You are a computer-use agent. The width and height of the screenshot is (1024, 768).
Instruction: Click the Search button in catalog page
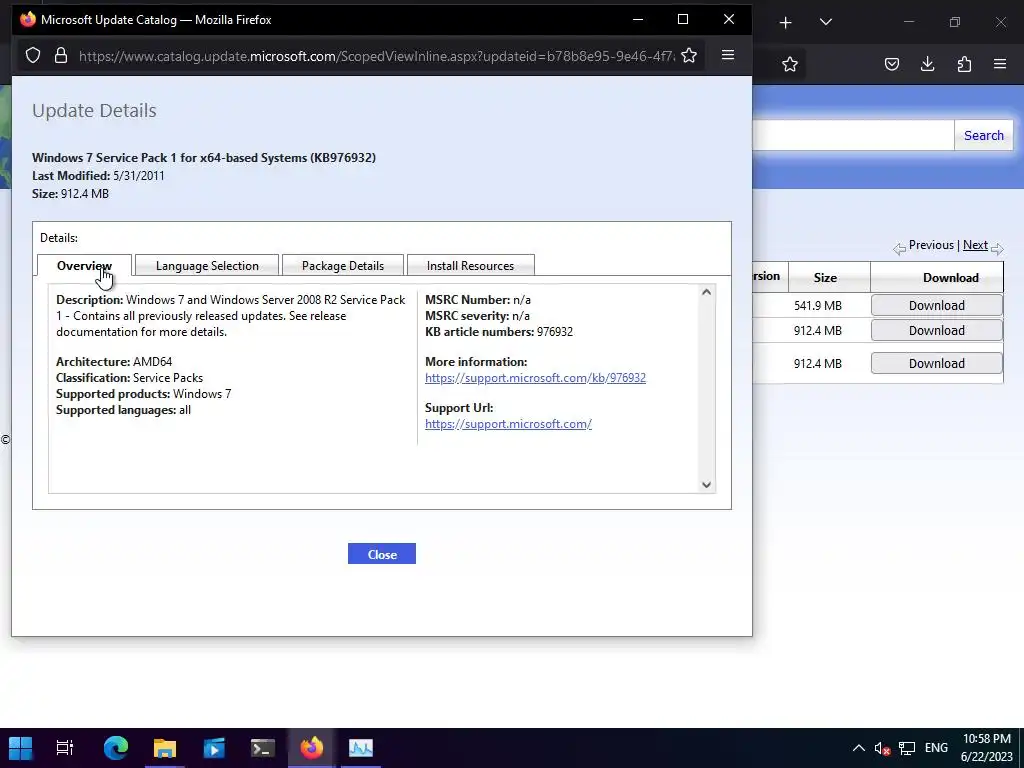(984, 135)
